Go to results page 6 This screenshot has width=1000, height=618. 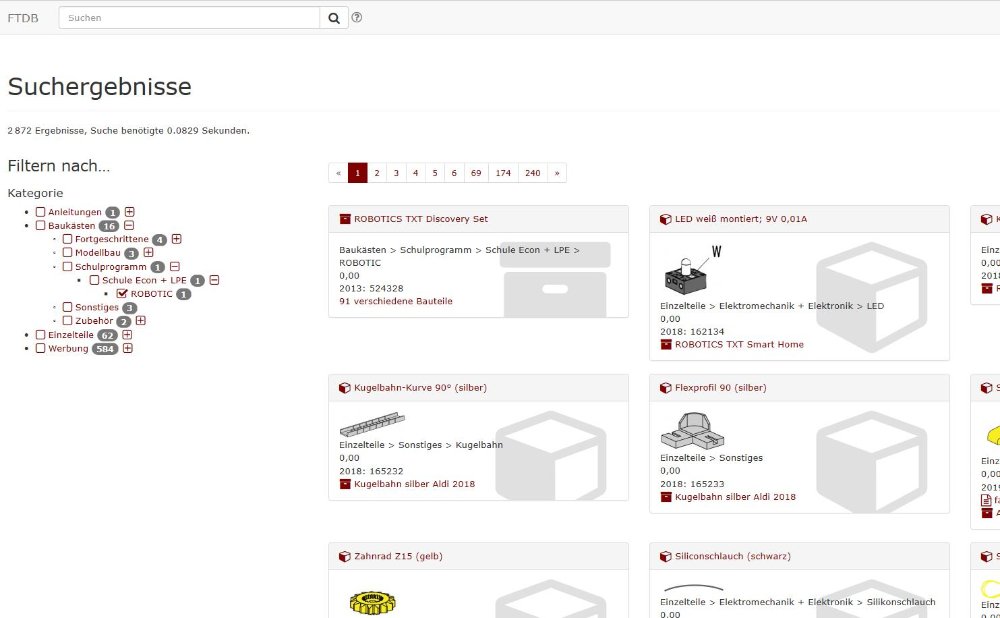(x=454, y=173)
